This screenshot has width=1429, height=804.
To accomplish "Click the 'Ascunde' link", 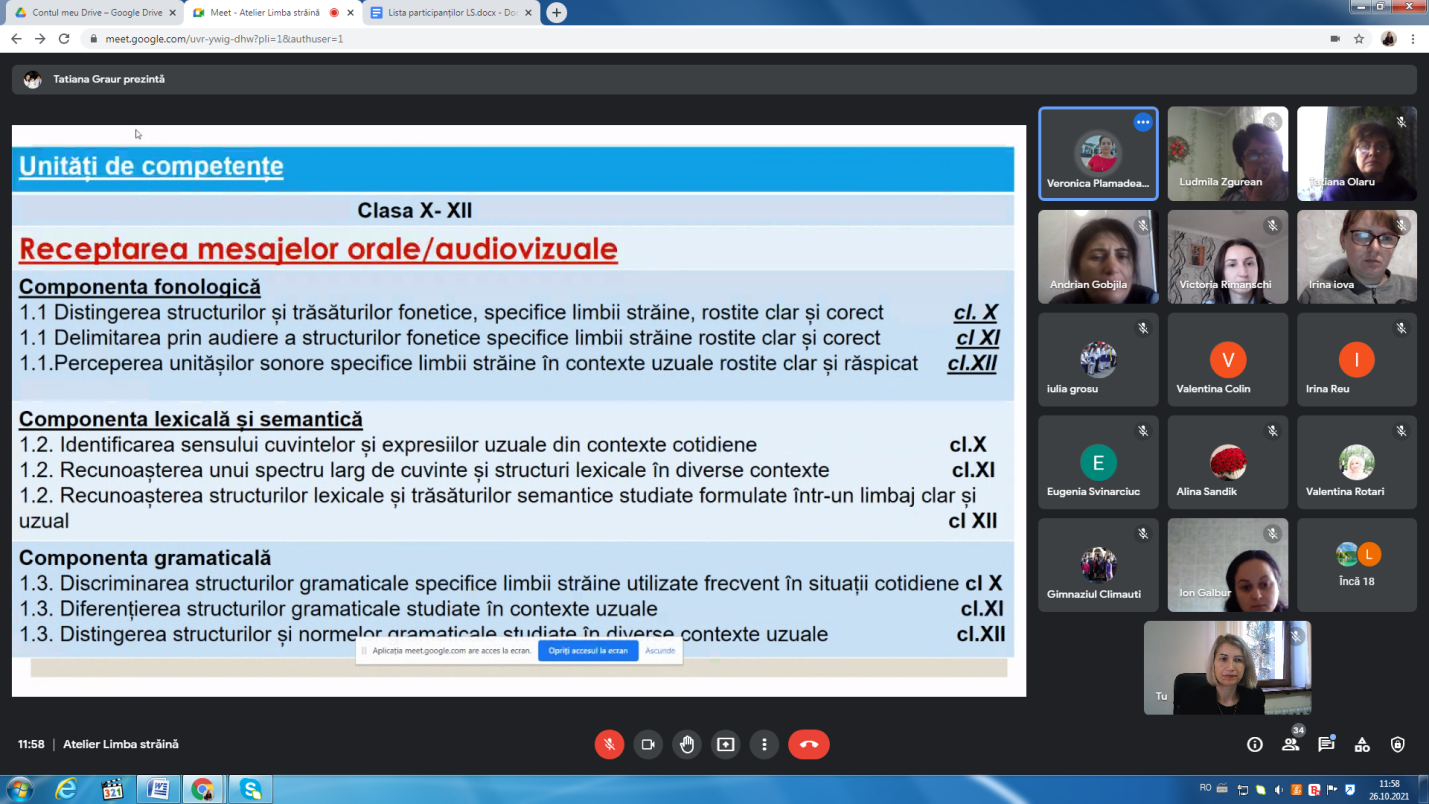I will pos(660,650).
